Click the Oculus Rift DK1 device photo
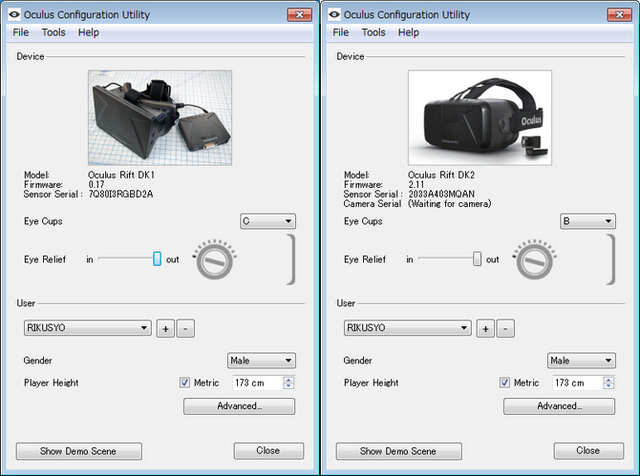The image size is (640, 476). tap(160, 118)
